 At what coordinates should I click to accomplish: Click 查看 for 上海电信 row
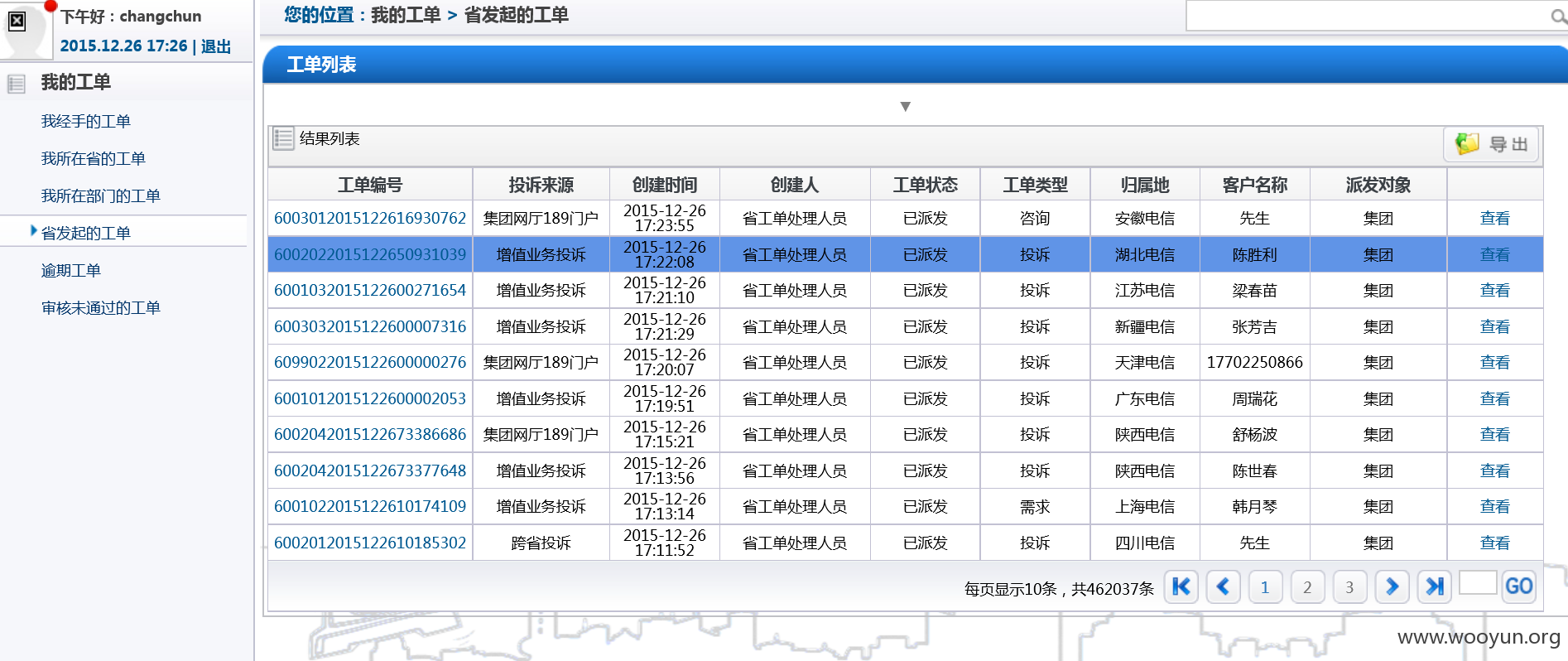(1494, 506)
